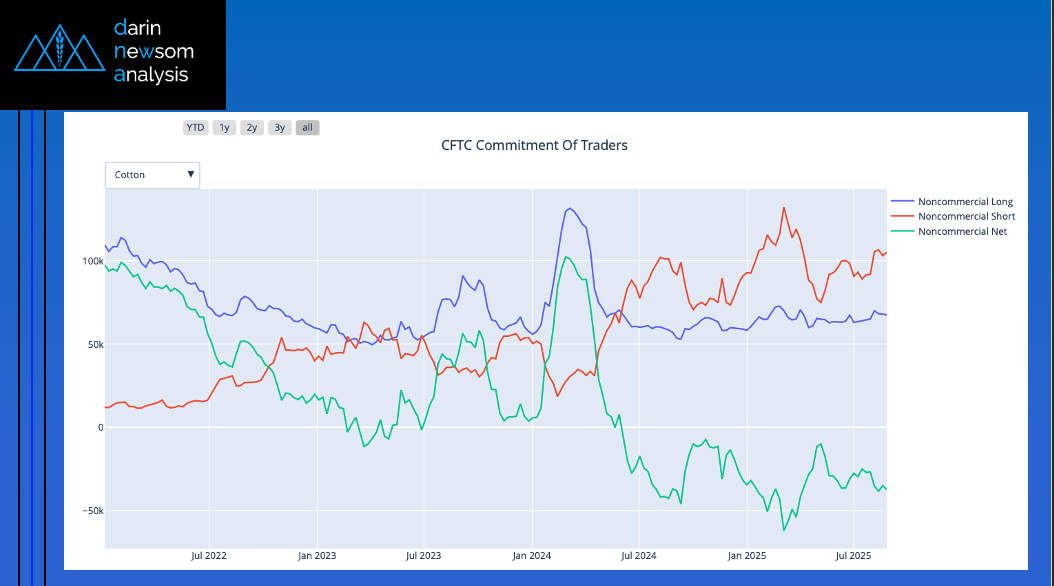
Task: Select the YTD range button
Action: click(195, 127)
